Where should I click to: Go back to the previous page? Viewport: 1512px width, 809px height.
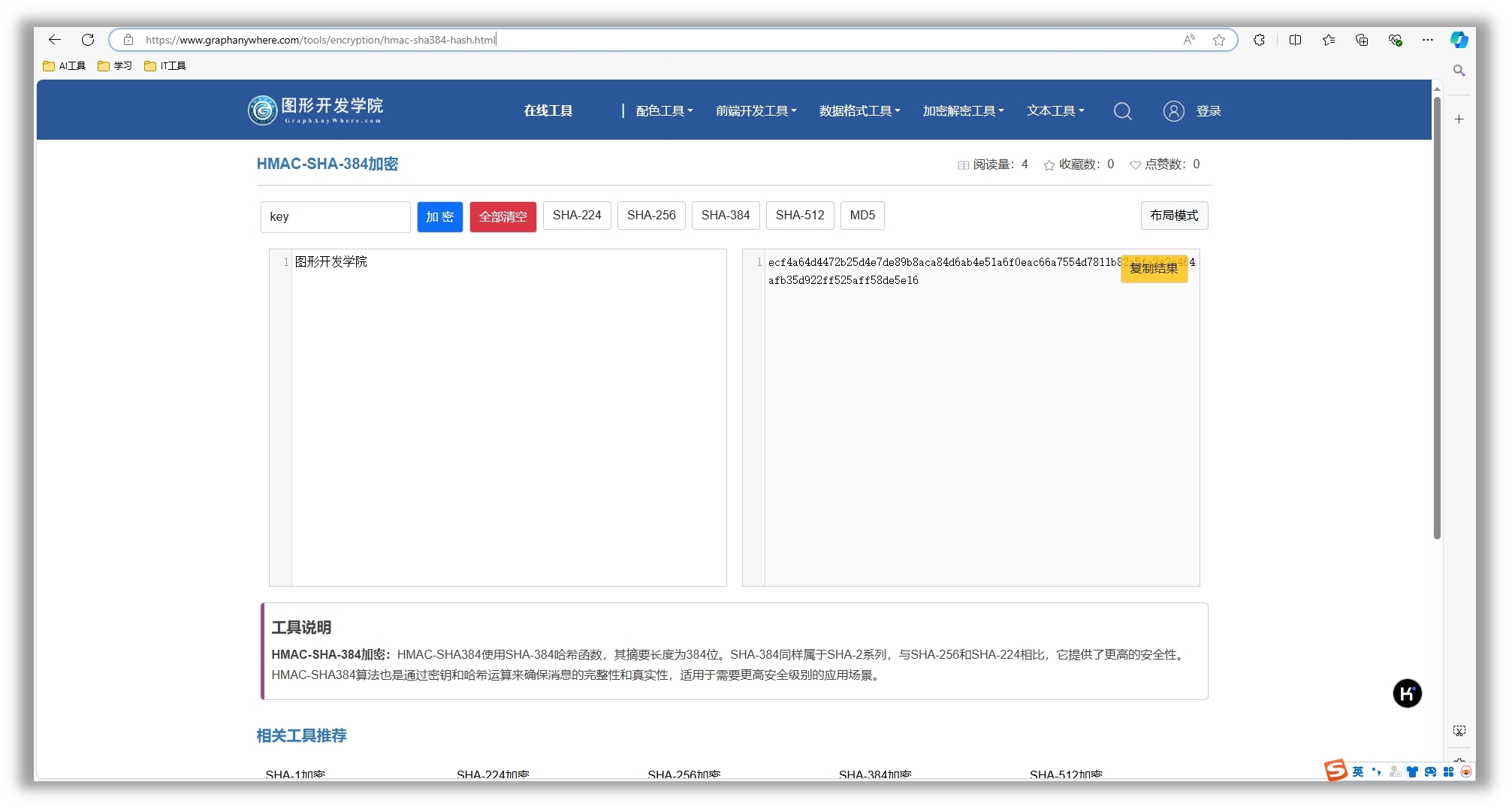click(55, 40)
